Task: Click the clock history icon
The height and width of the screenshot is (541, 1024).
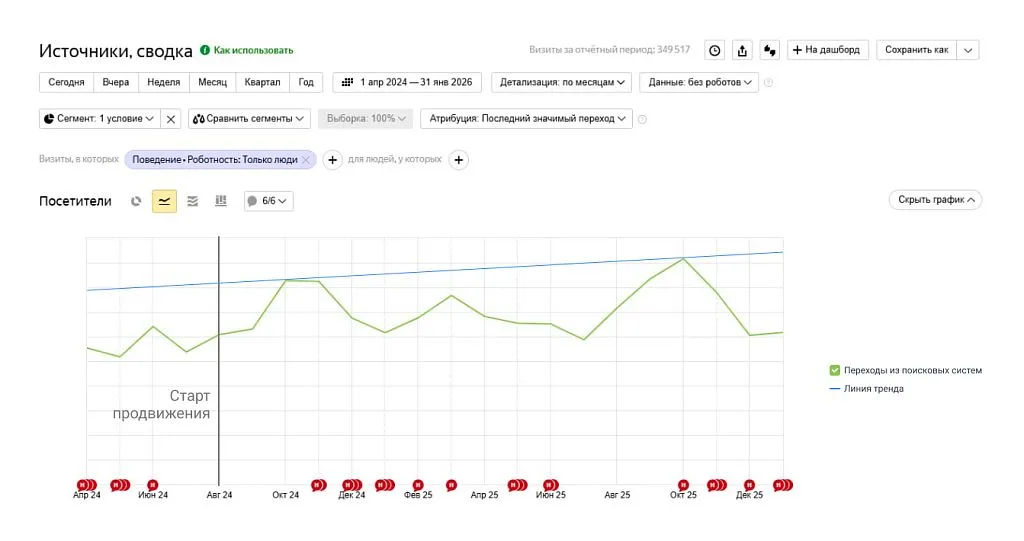Action: [715, 50]
